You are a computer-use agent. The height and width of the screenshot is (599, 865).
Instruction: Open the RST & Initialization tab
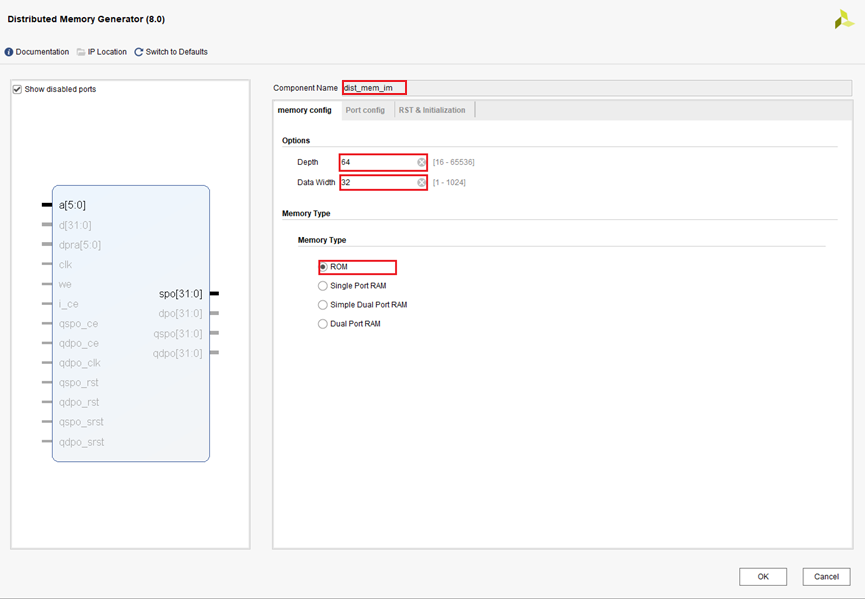431,110
